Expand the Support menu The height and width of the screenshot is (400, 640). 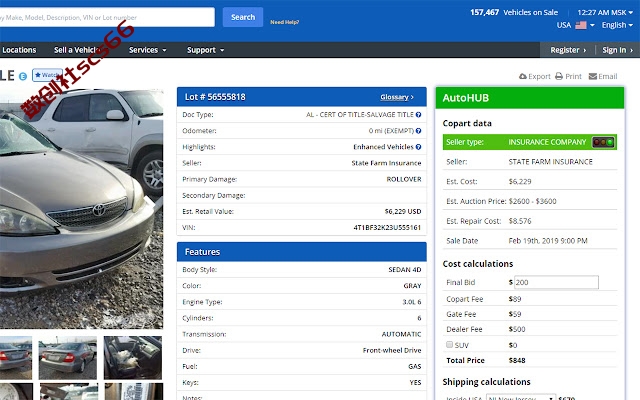click(205, 50)
